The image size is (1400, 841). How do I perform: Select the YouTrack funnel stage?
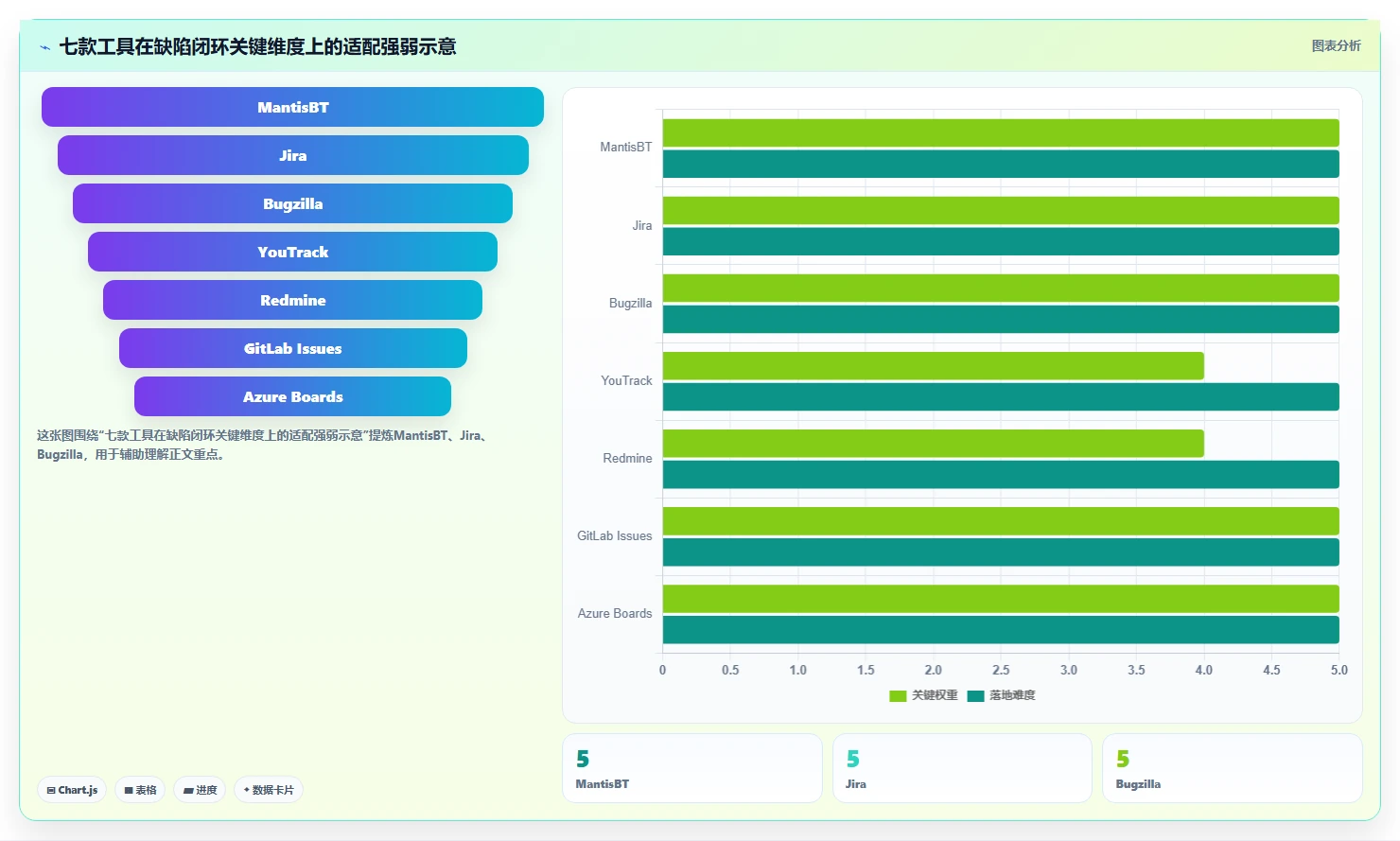tap(292, 252)
